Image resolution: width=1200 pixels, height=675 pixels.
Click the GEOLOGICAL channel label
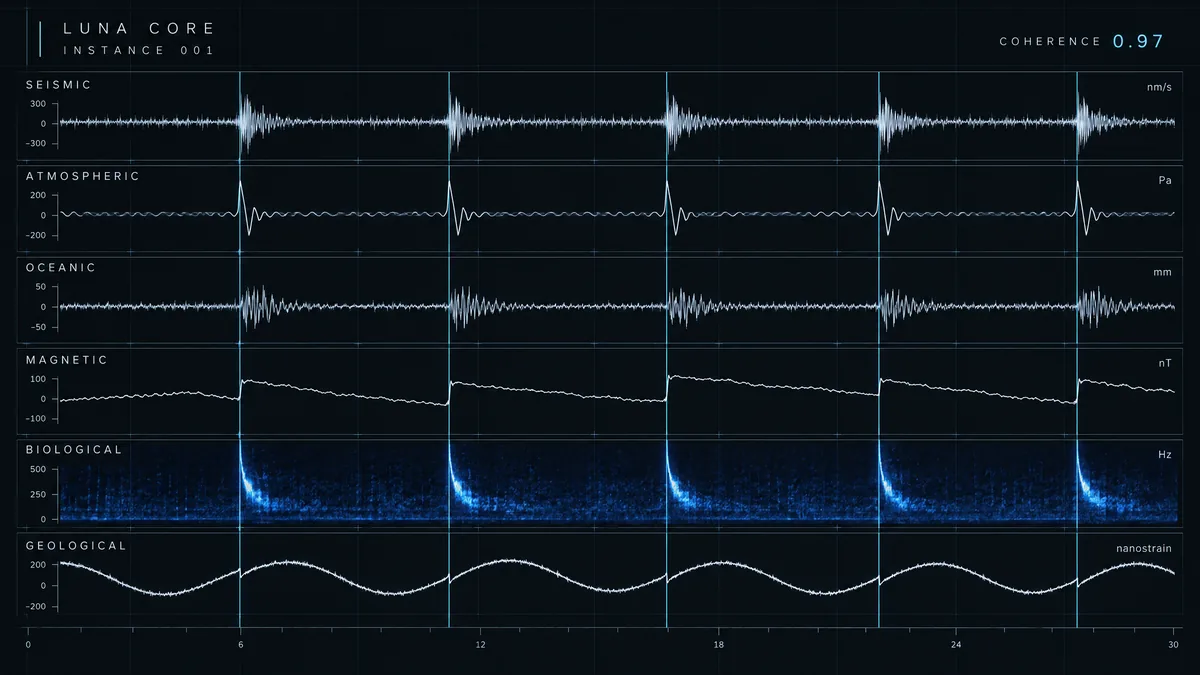76,546
